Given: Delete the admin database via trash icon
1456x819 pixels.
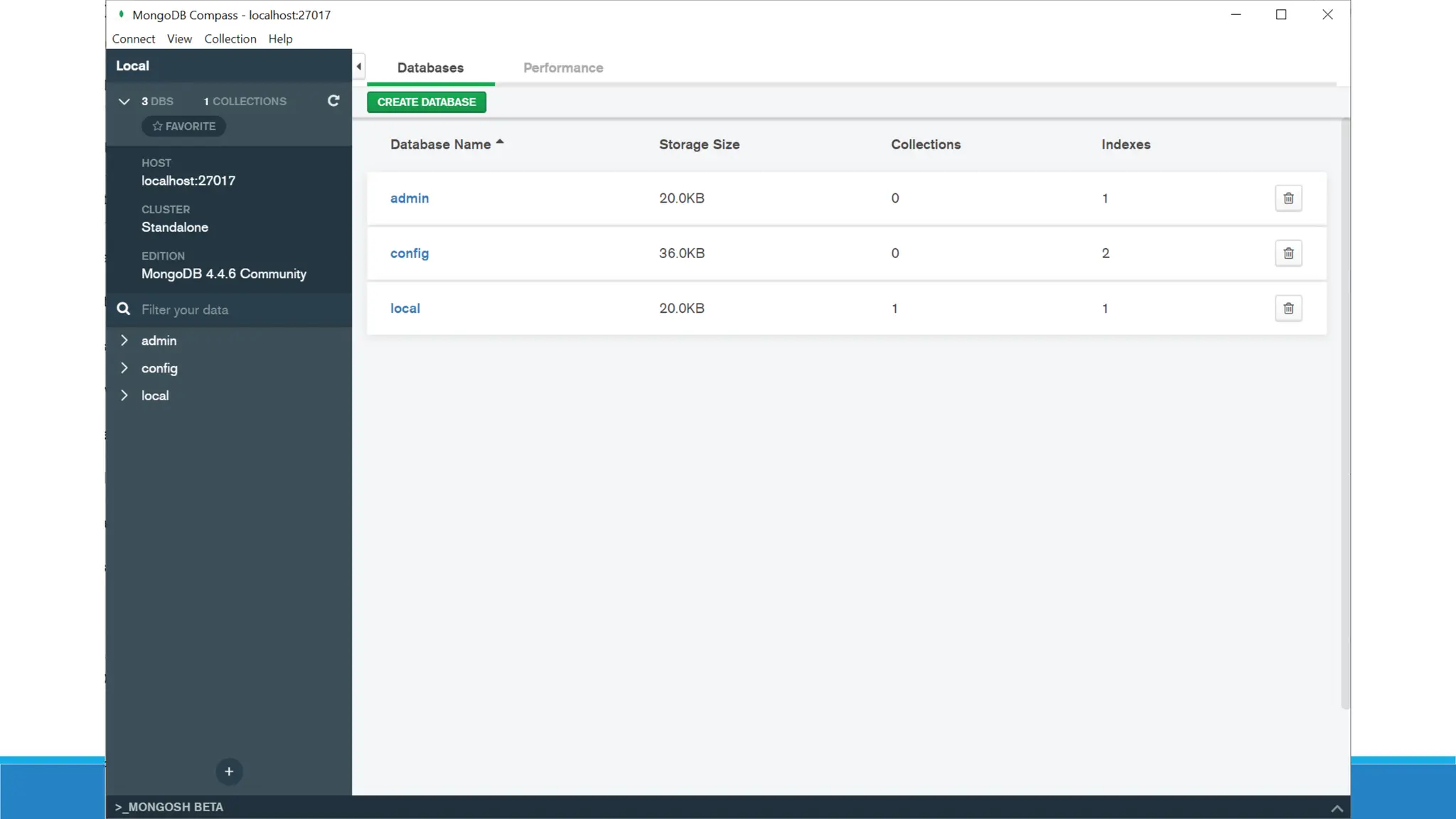Looking at the screenshot, I should click(1288, 198).
